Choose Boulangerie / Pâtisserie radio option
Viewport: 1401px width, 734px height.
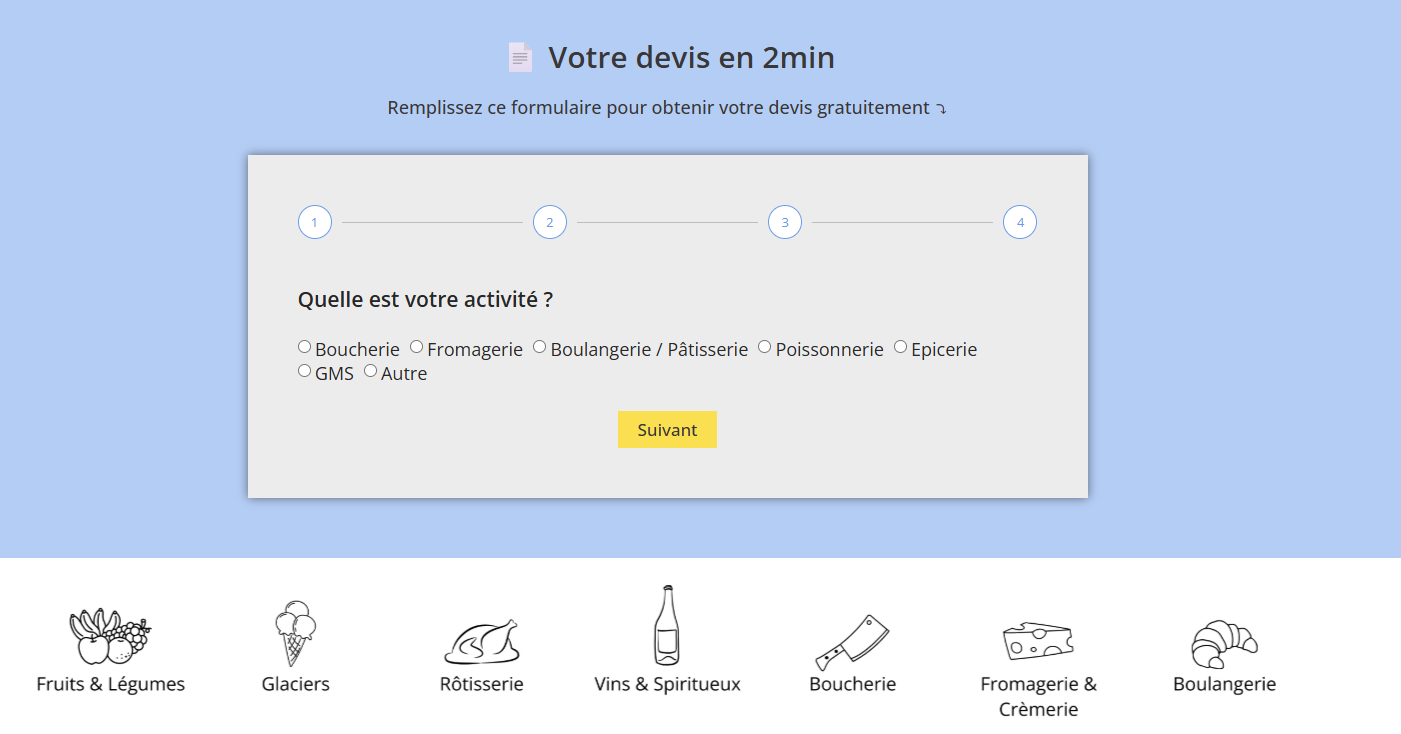[540, 347]
